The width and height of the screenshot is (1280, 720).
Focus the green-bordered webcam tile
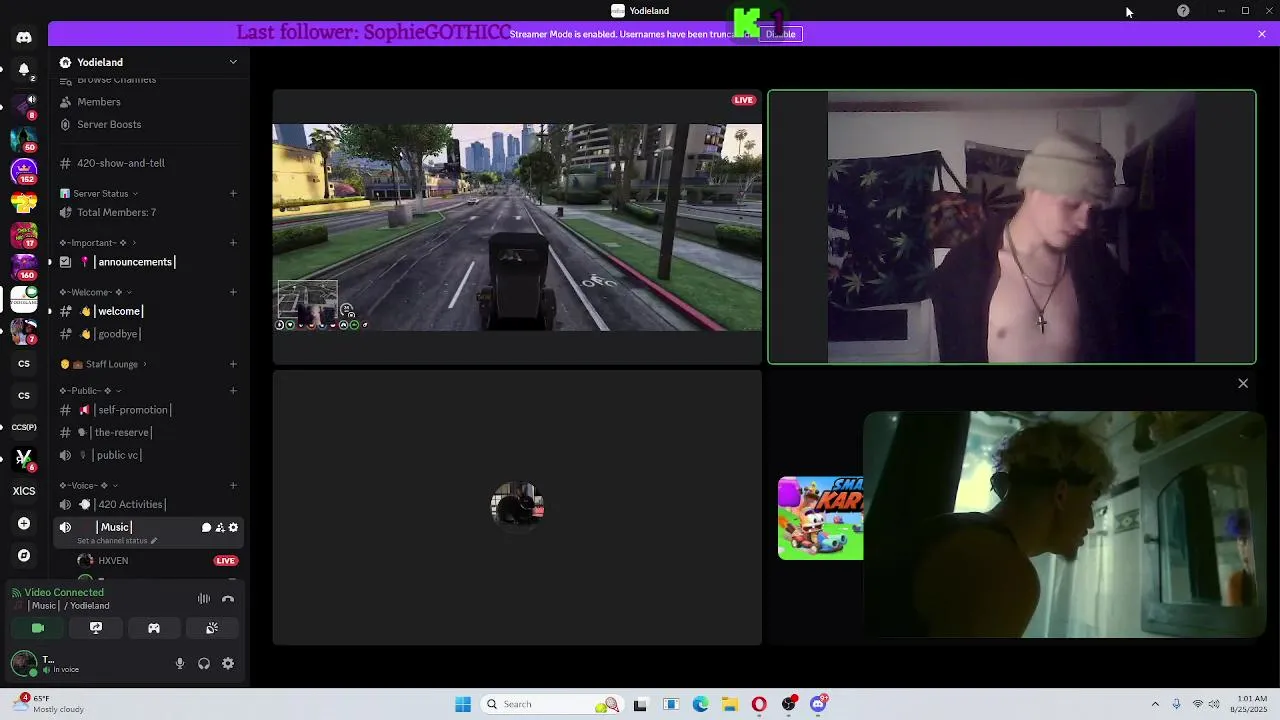coord(1012,227)
